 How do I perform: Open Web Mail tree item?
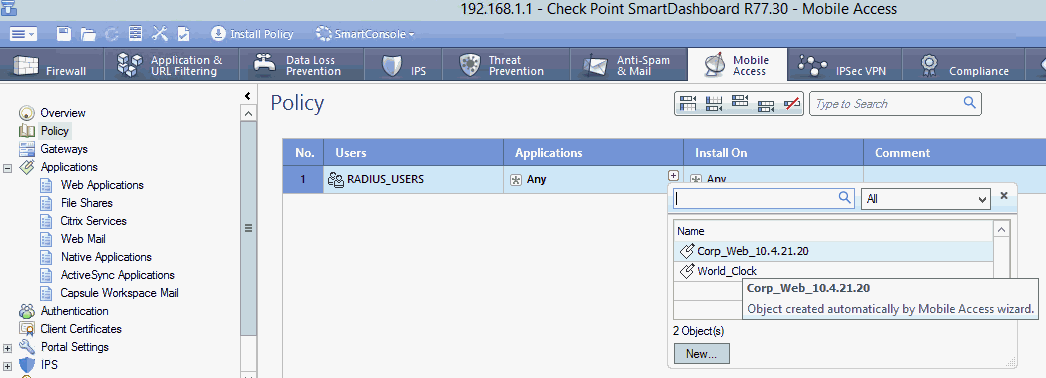click(x=83, y=239)
